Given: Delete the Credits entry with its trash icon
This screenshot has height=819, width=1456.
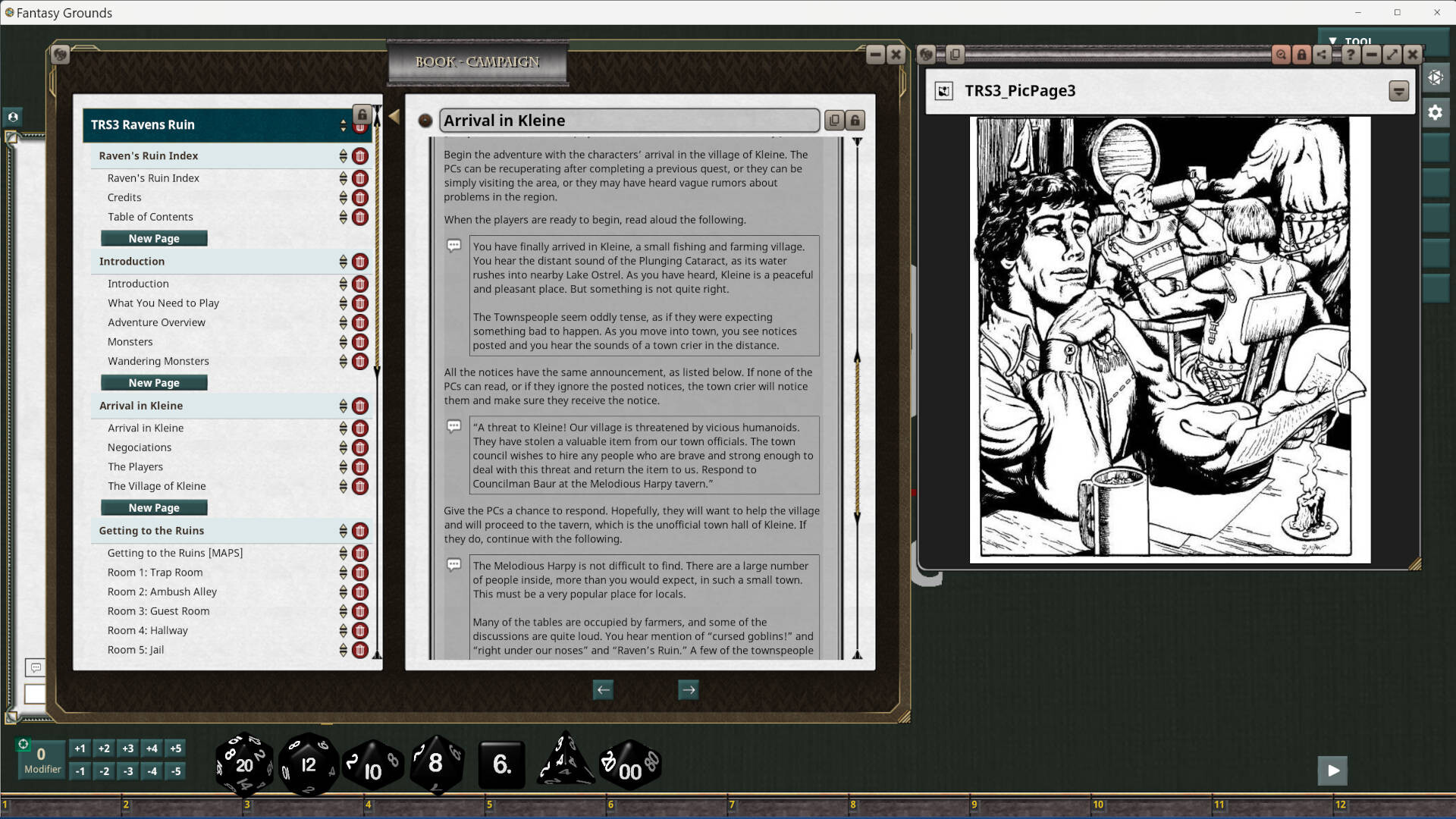Looking at the screenshot, I should pos(360,197).
